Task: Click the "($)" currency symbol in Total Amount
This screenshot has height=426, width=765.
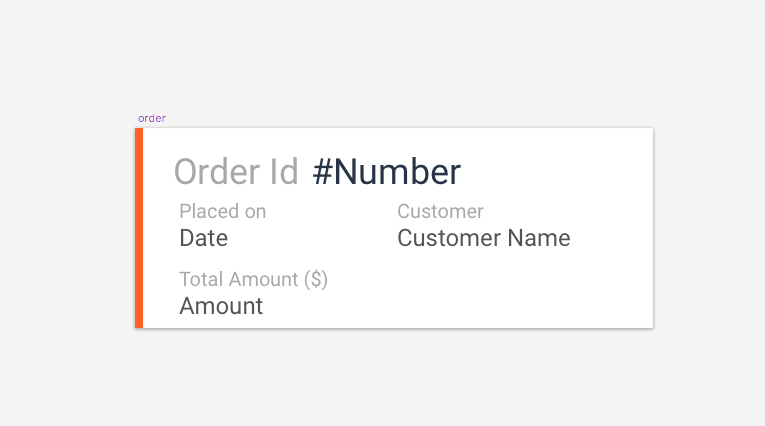Action: [316, 279]
